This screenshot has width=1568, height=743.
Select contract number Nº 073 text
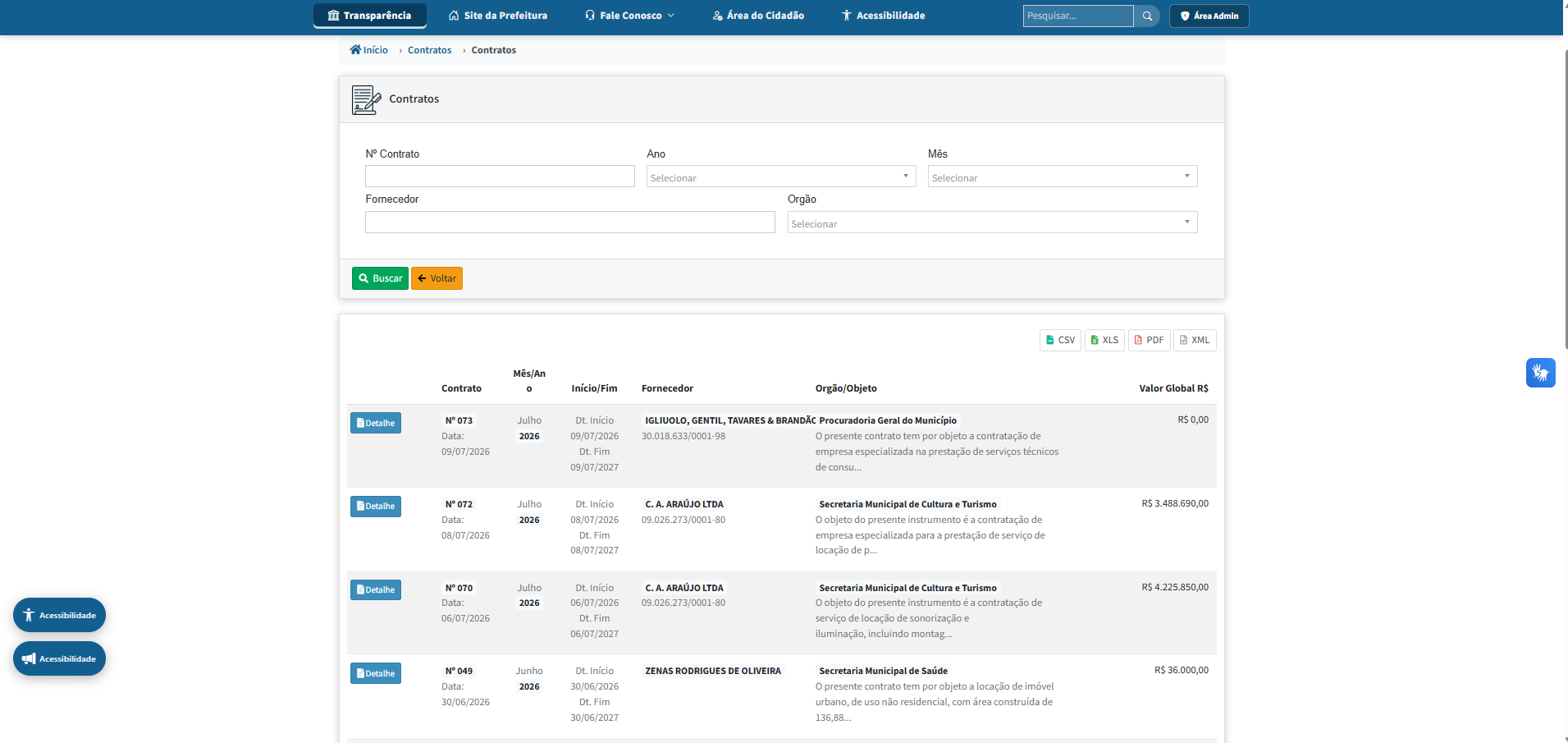[x=459, y=420]
